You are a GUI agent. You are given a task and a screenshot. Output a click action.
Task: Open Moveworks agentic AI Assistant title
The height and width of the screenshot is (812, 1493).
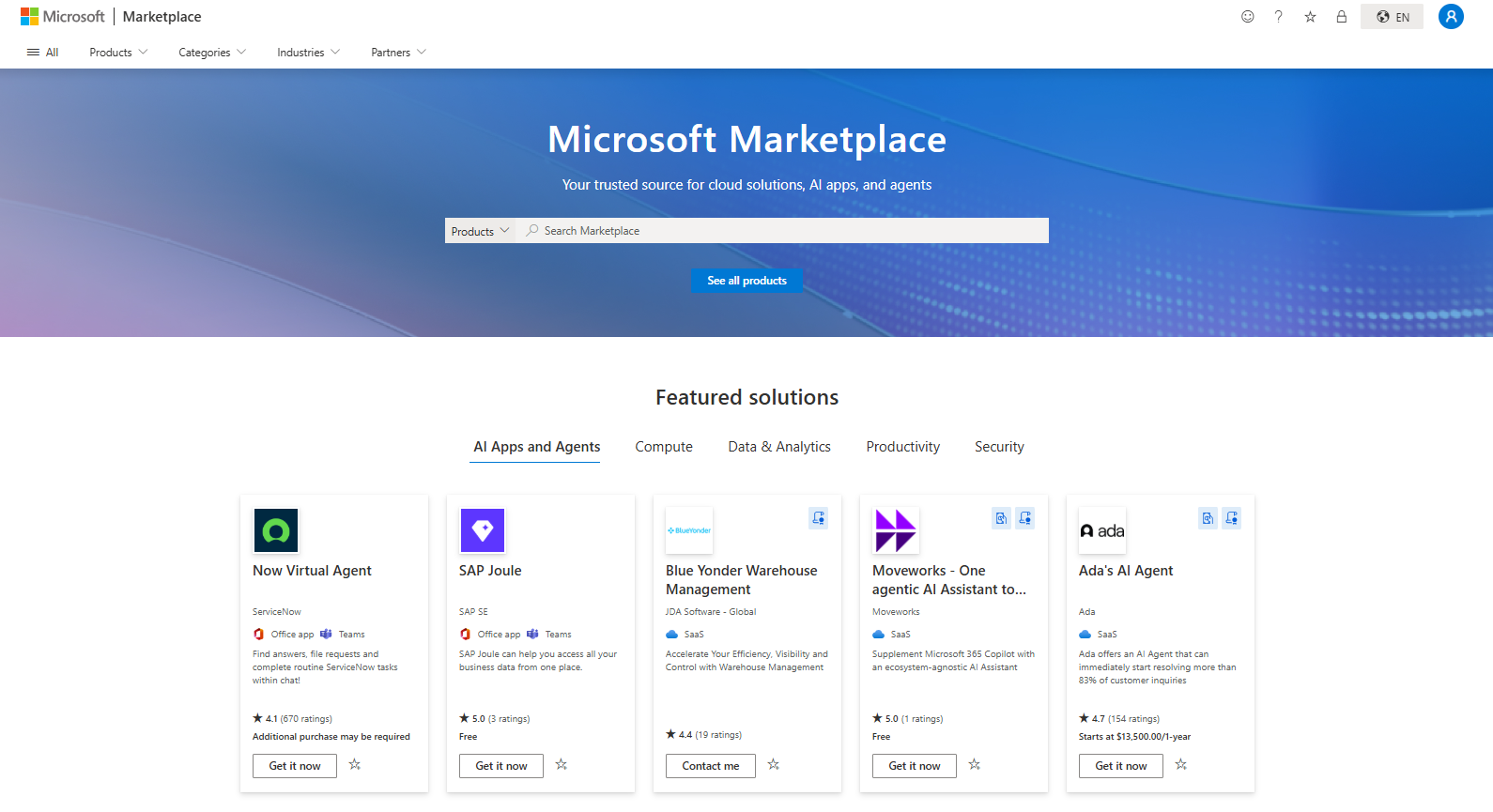point(949,580)
